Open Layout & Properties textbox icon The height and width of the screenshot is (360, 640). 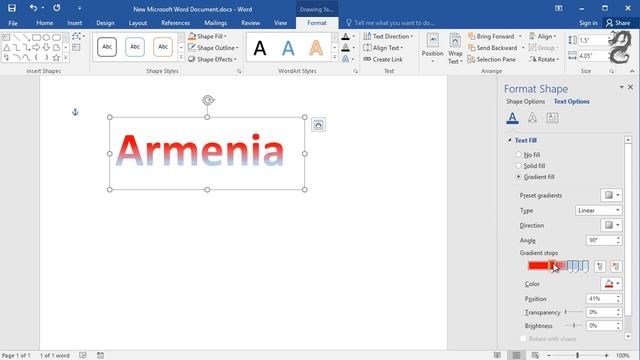click(552, 118)
